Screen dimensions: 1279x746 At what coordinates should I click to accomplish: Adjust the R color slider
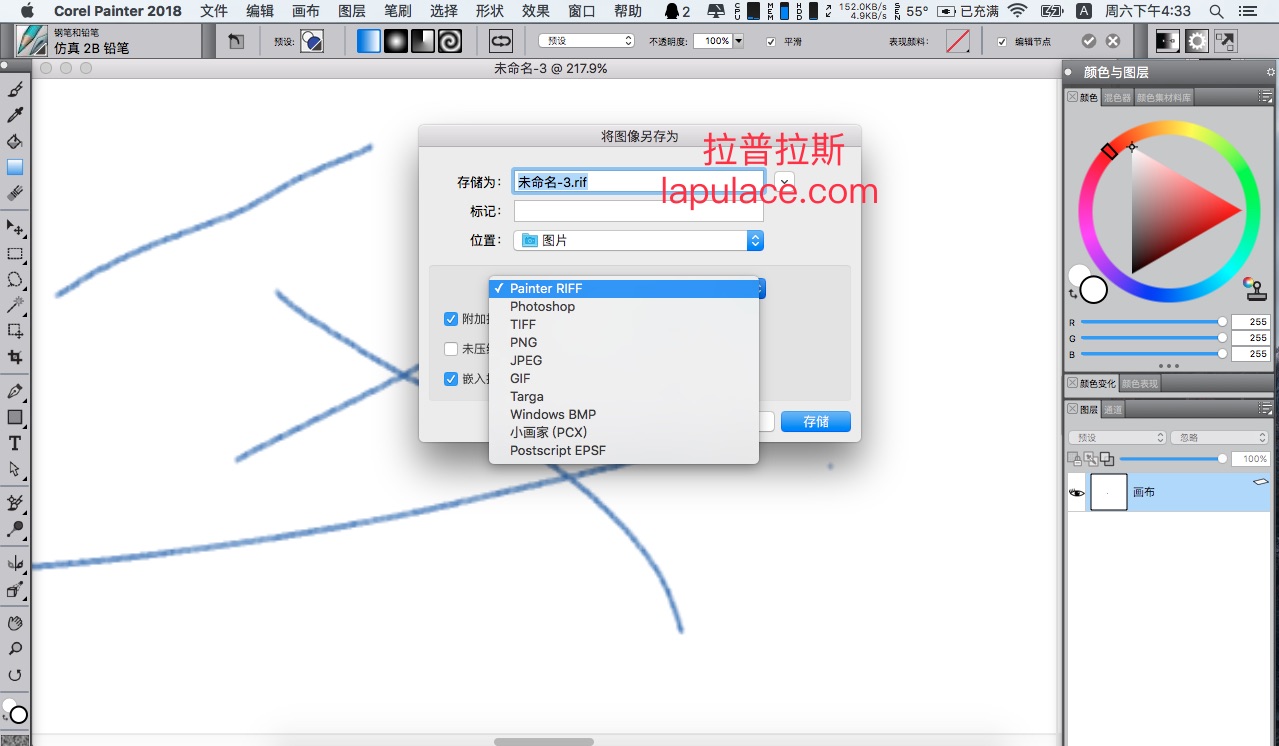click(x=1152, y=322)
